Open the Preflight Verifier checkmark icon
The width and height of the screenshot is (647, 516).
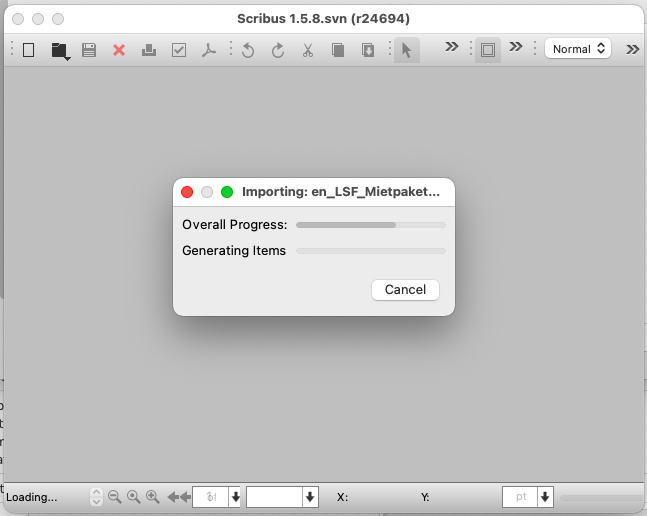click(179, 49)
